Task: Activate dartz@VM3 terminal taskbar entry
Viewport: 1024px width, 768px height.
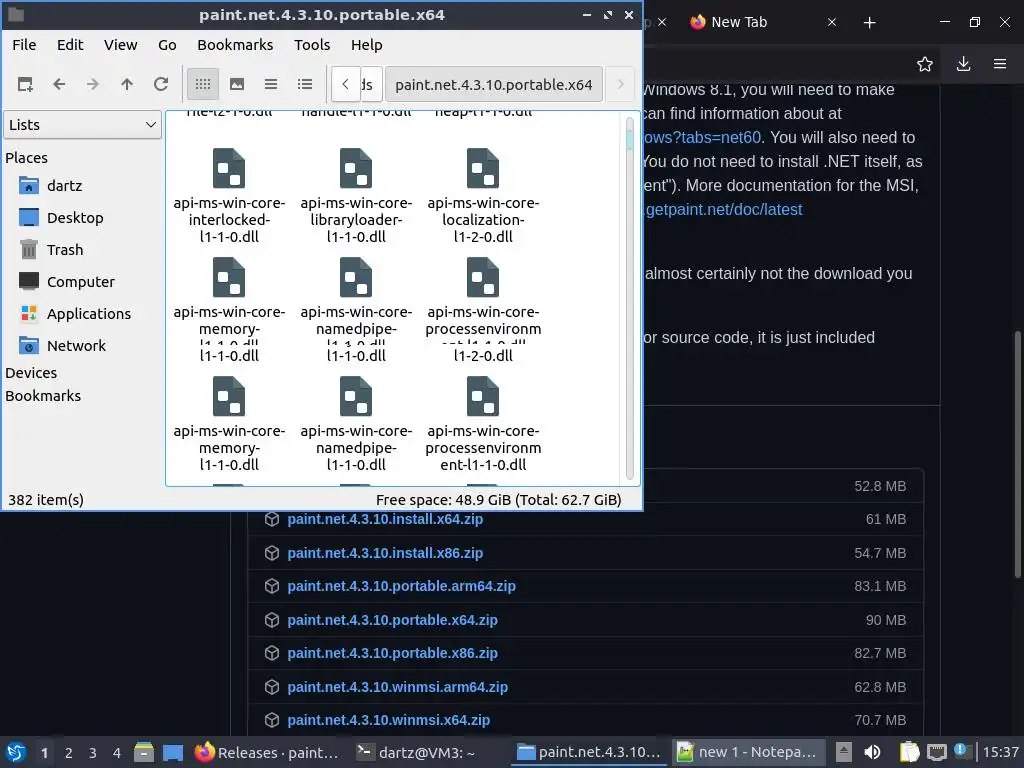Action: [416, 752]
